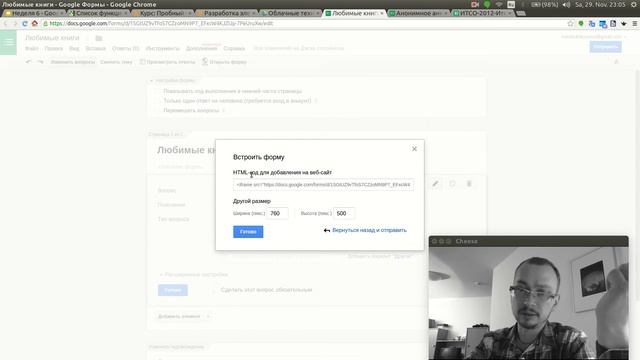Open Добавить элемент dropdown arrow
Viewport: 640px width, 360px height.
point(208,316)
